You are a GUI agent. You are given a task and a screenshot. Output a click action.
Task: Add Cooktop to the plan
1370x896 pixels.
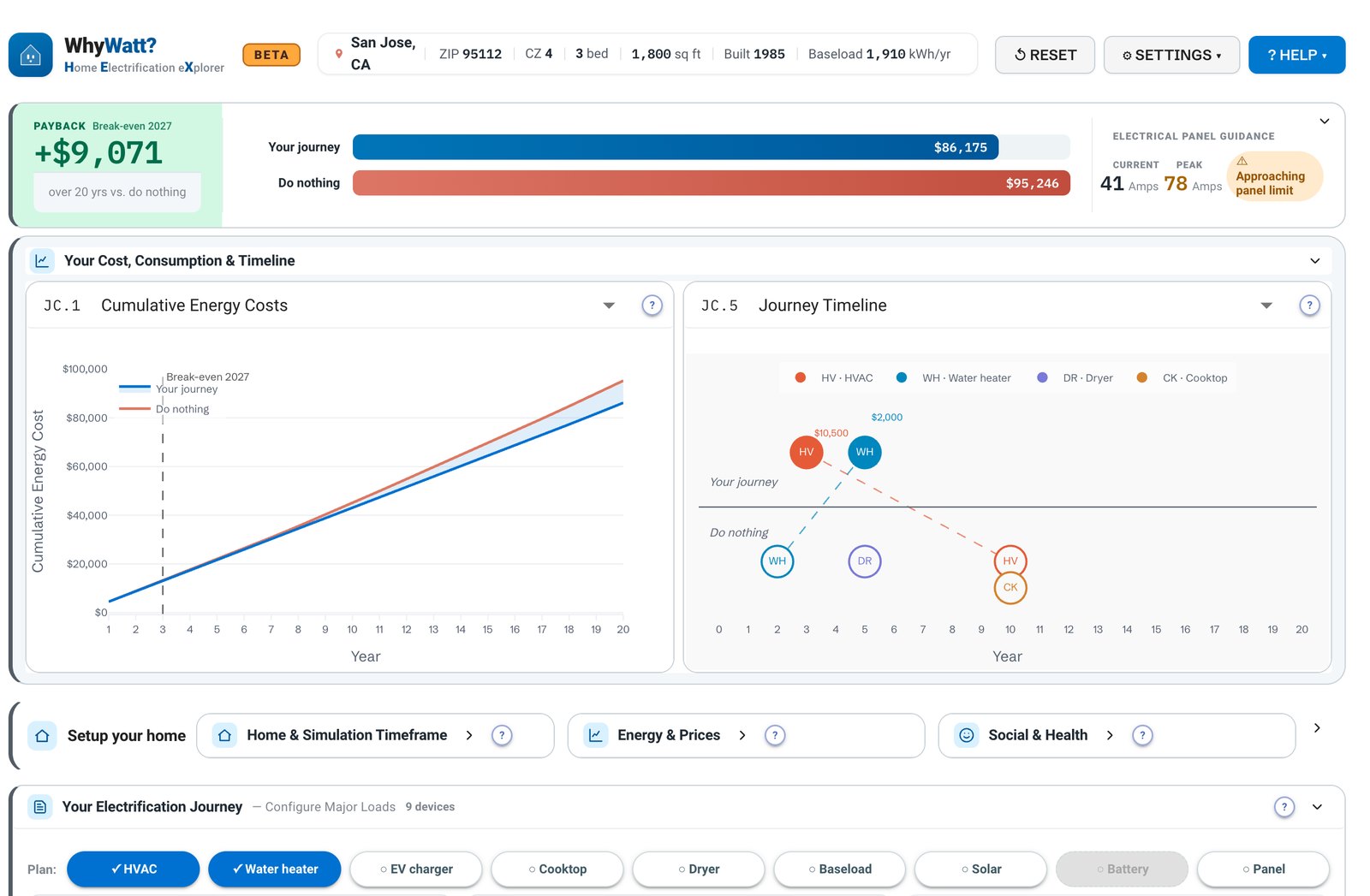[557, 869]
